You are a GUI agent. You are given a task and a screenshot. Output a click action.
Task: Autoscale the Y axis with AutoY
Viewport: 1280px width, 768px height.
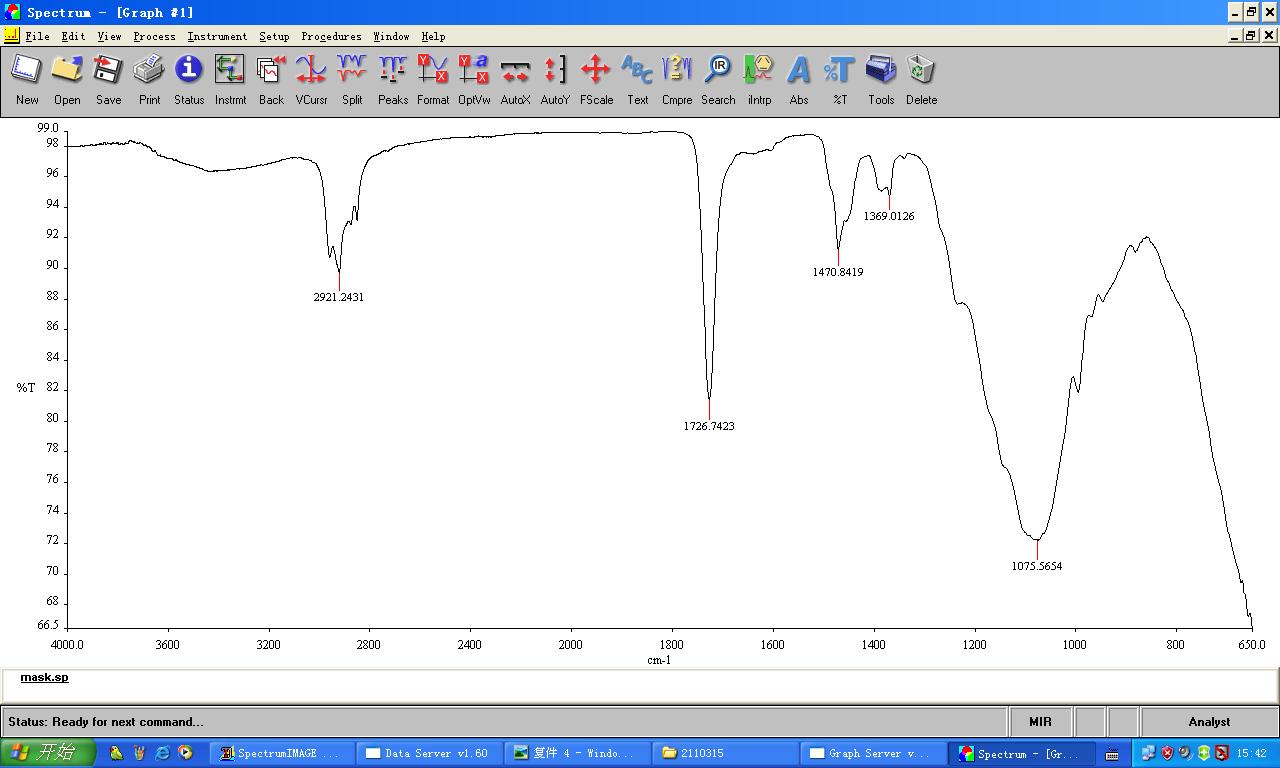pos(555,79)
